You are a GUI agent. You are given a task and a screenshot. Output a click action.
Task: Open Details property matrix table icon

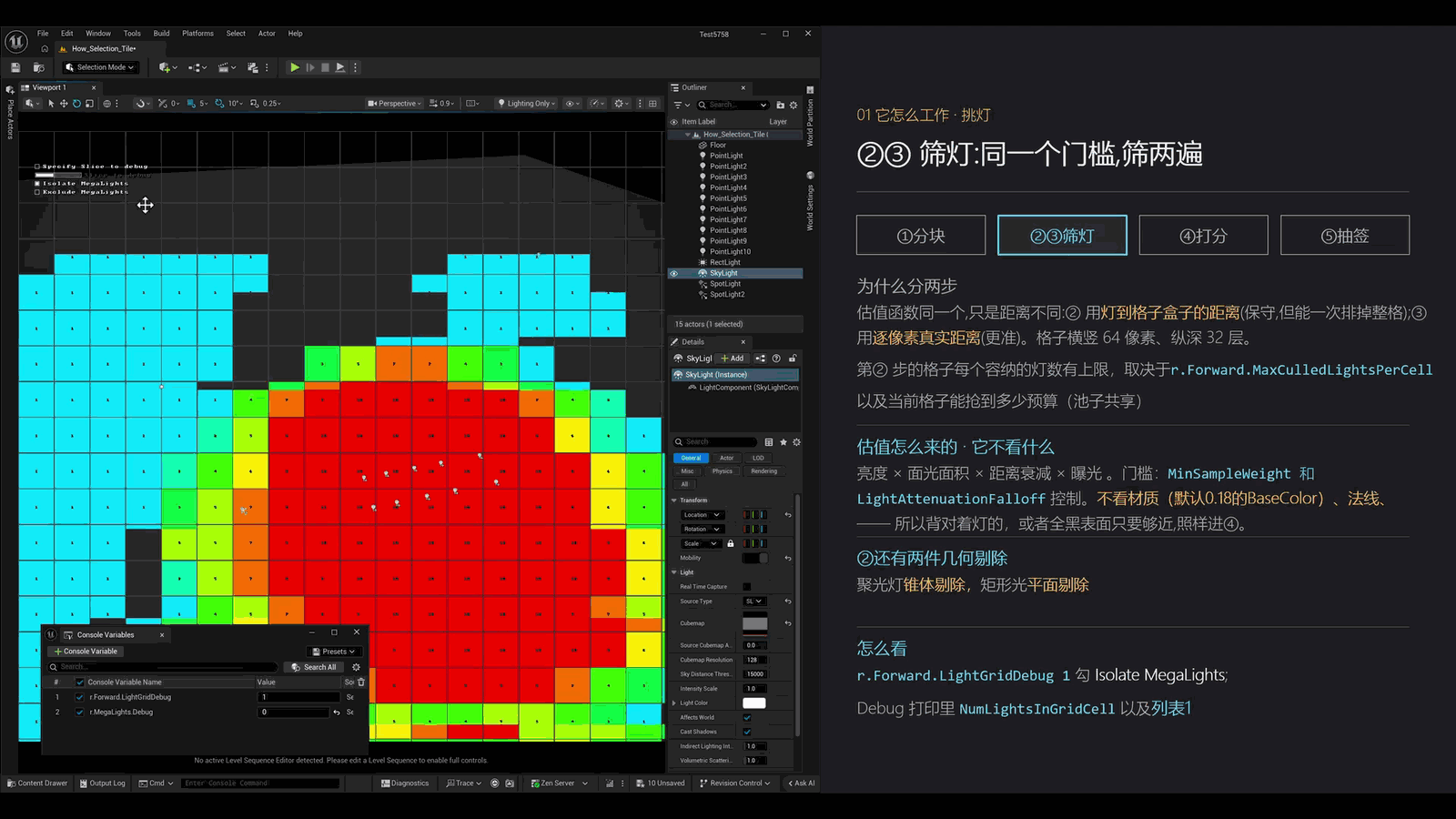click(769, 442)
